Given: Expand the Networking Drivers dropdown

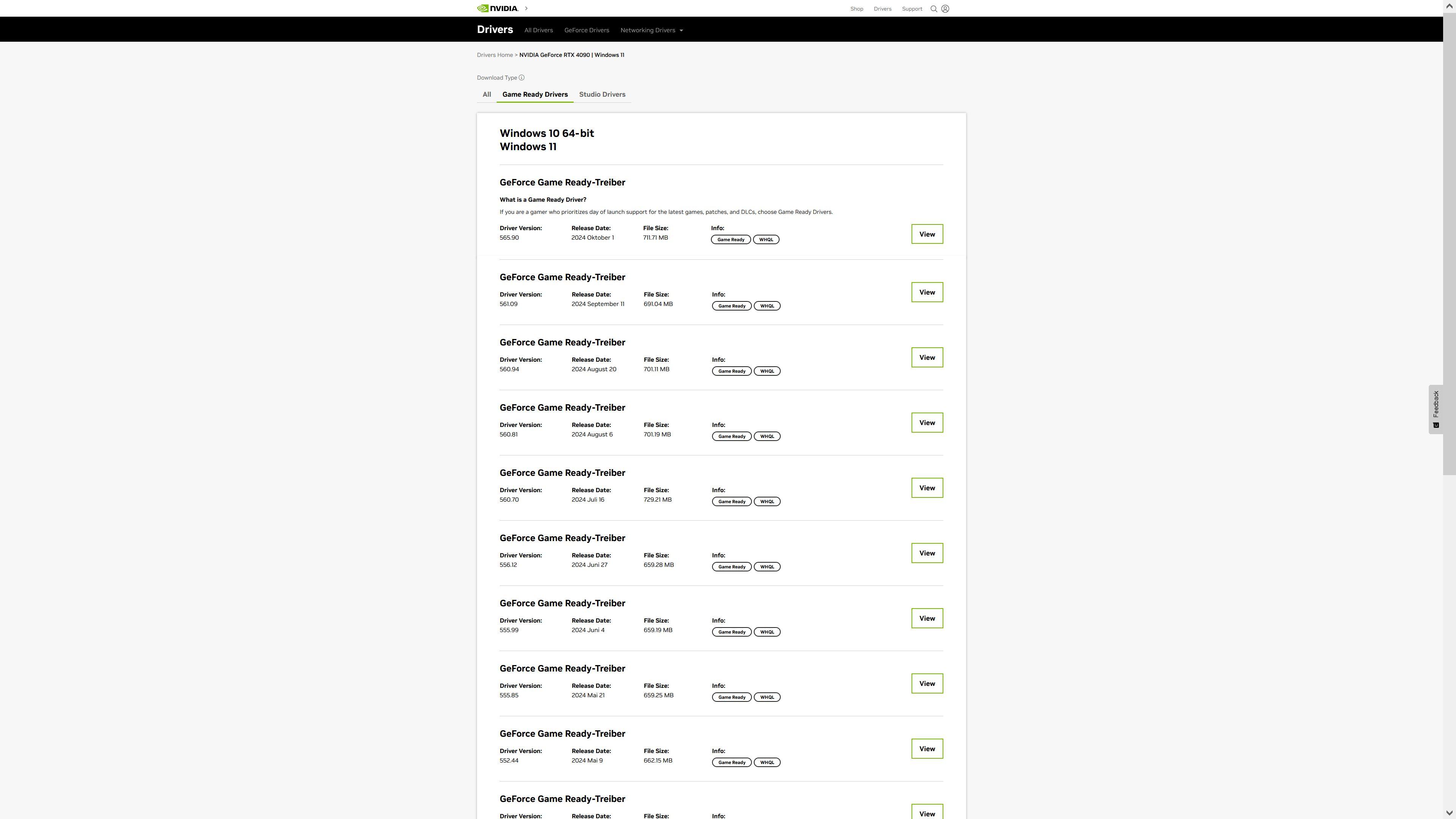Looking at the screenshot, I should (652, 30).
